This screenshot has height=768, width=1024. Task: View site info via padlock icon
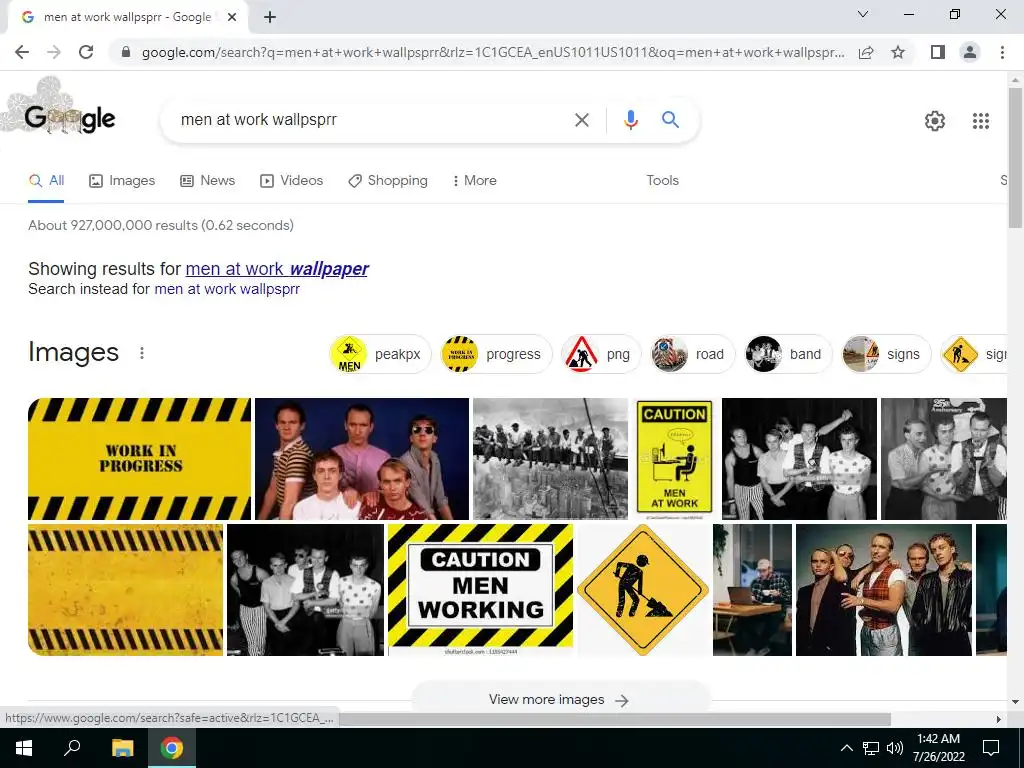pyautogui.click(x=126, y=52)
